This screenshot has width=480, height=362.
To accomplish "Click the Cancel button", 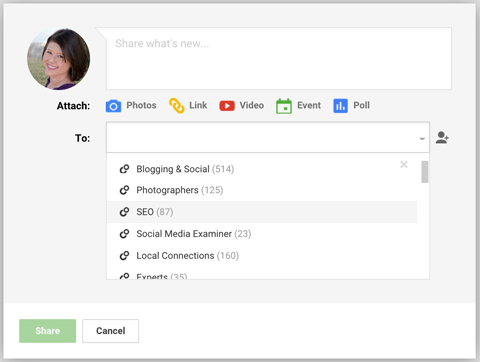I will pos(111,331).
